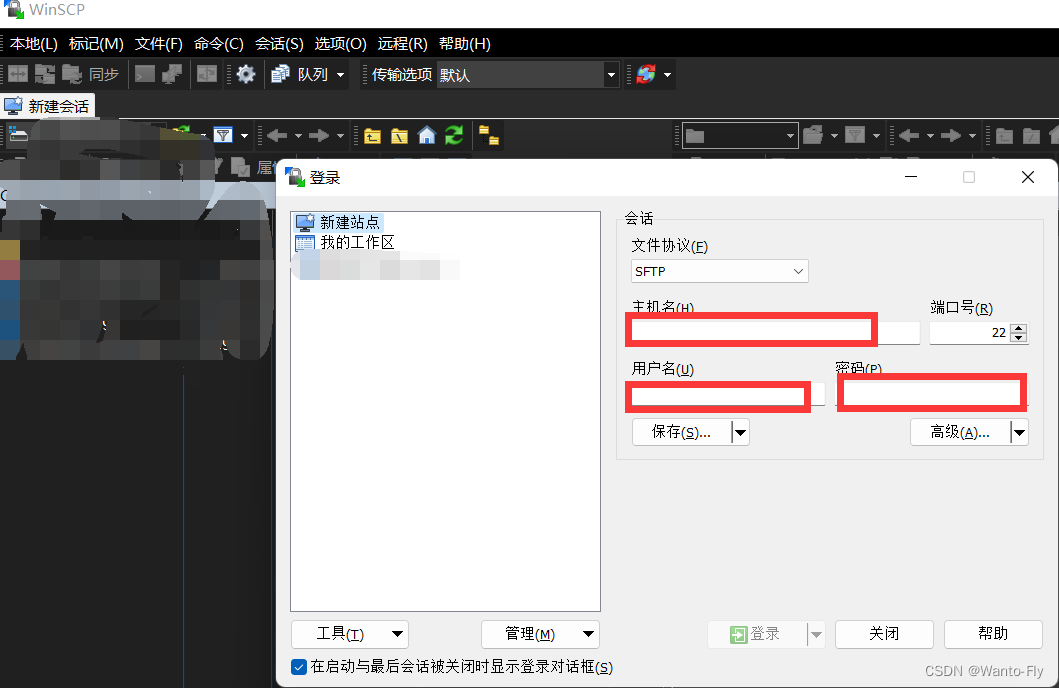Image resolution: width=1059 pixels, height=688 pixels.
Task: Click the Open in PuTTY icon
Action: 172,74
